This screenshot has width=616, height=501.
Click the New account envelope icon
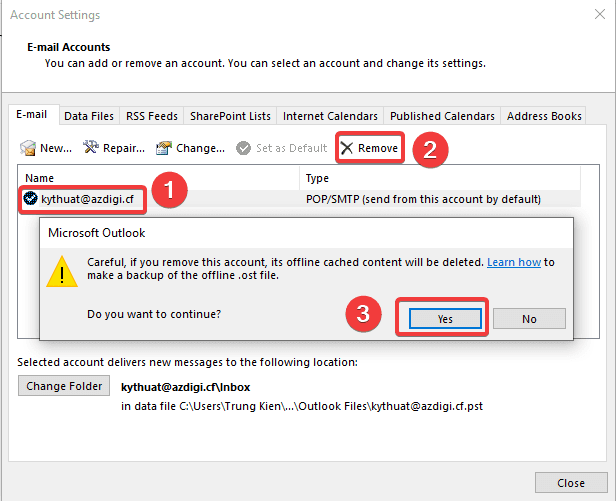[28, 148]
